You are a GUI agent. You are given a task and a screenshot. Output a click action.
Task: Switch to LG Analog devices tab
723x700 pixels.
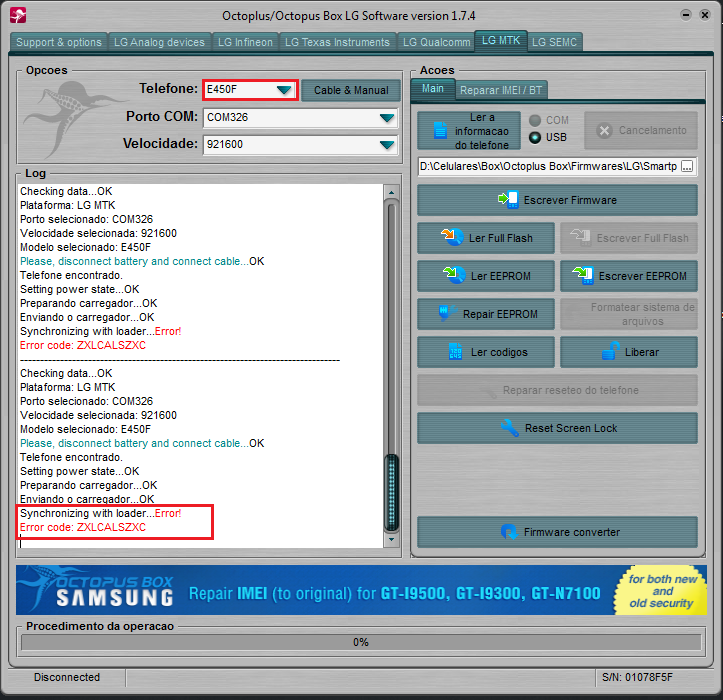click(x=159, y=42)
